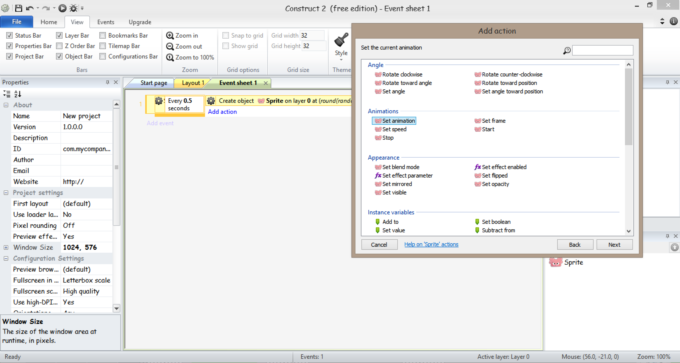The width and height of the screenshot is (680, 363).
Task: Click the Save icon in quick access toolbar
Action: [18, 8]
